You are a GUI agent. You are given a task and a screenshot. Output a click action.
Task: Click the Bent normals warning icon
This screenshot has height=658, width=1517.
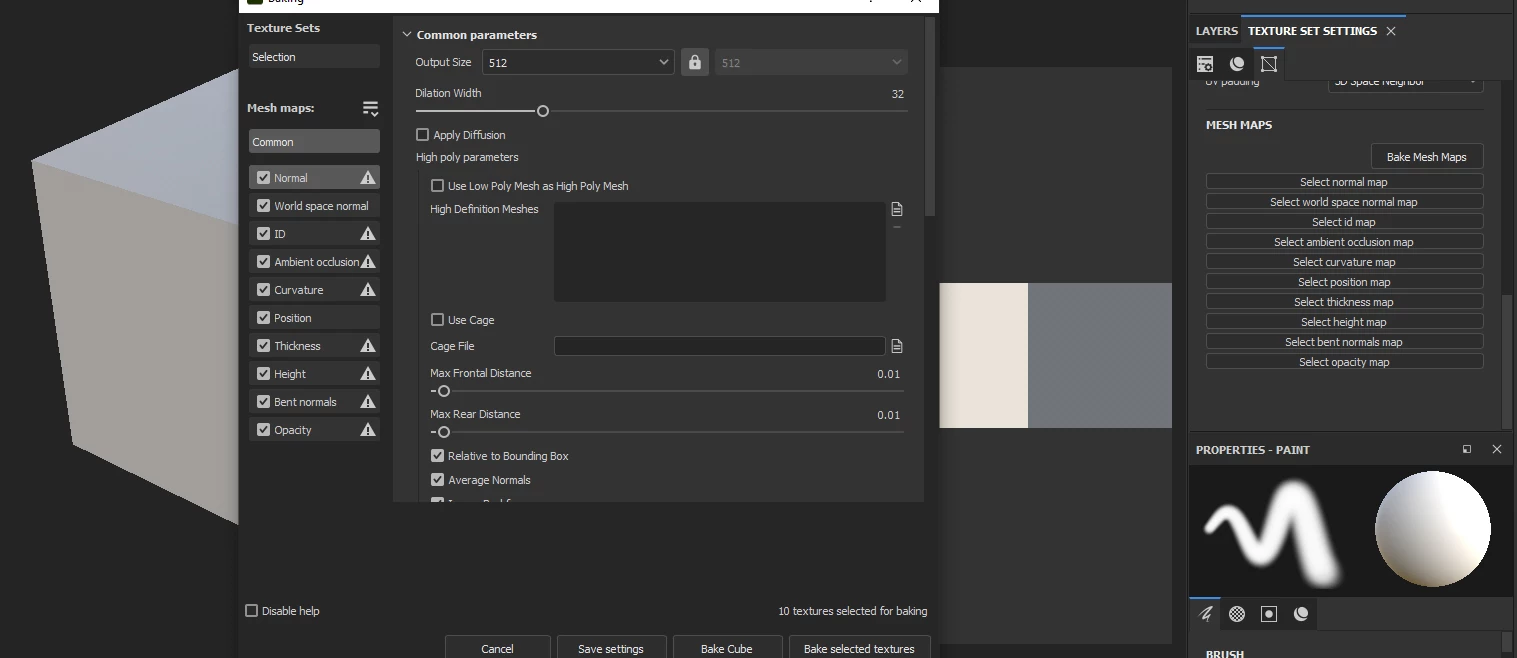368,402
